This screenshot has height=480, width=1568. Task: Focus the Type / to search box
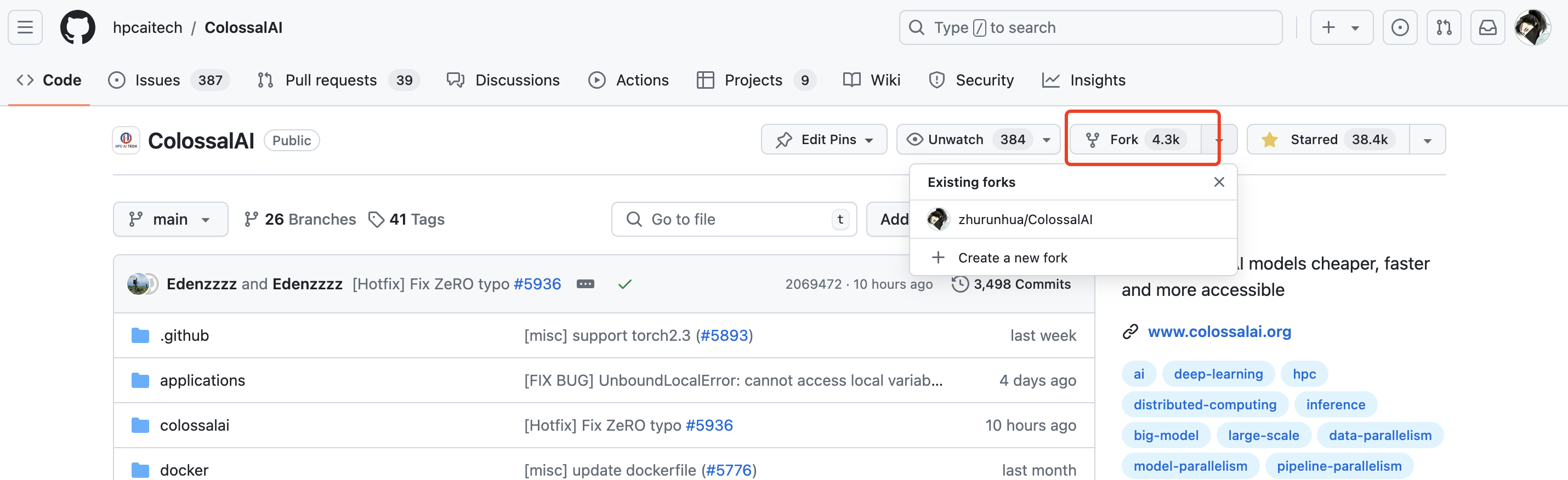coord(1090,27)
